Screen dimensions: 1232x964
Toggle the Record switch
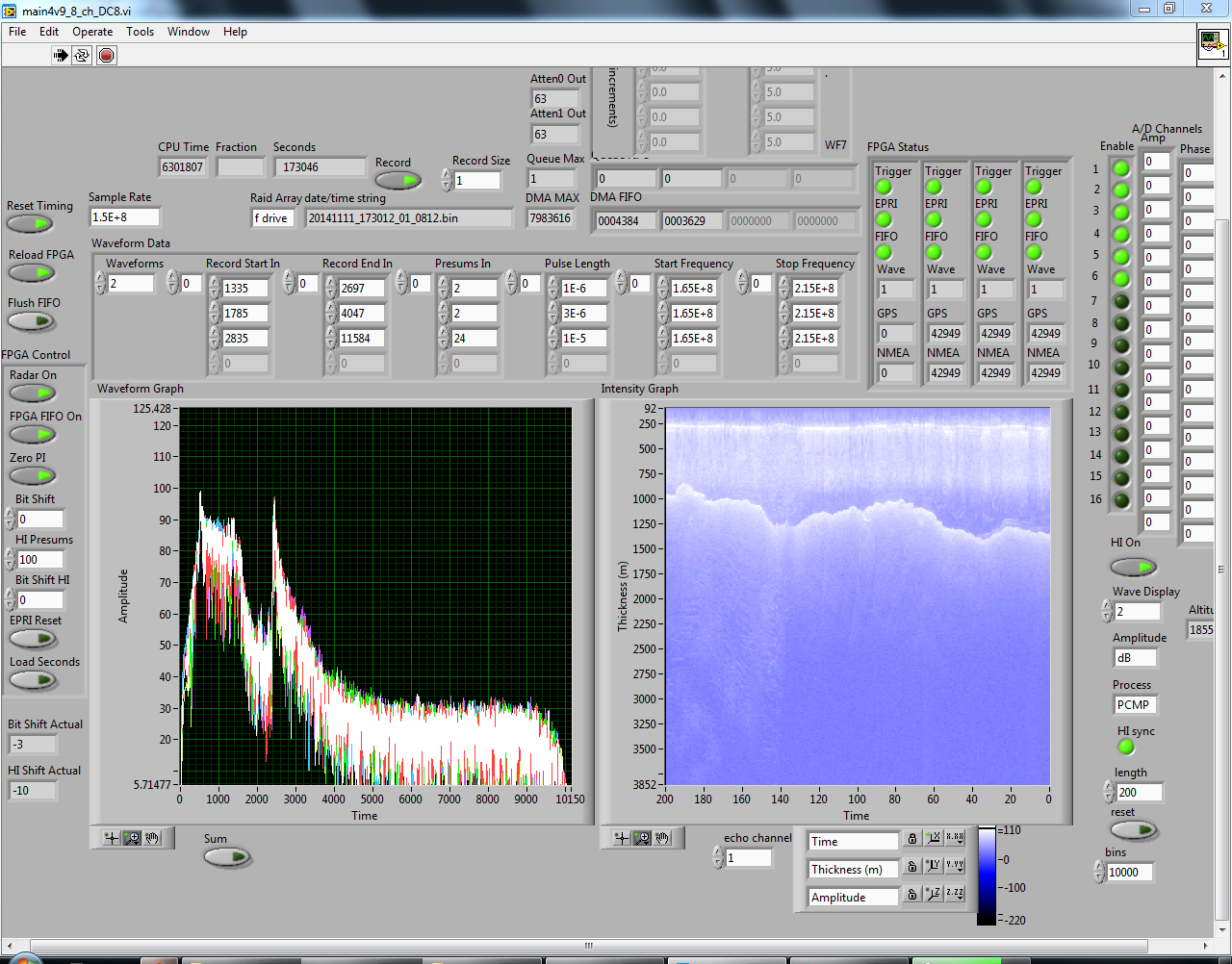pyautogui.click(x=398, y=180)
